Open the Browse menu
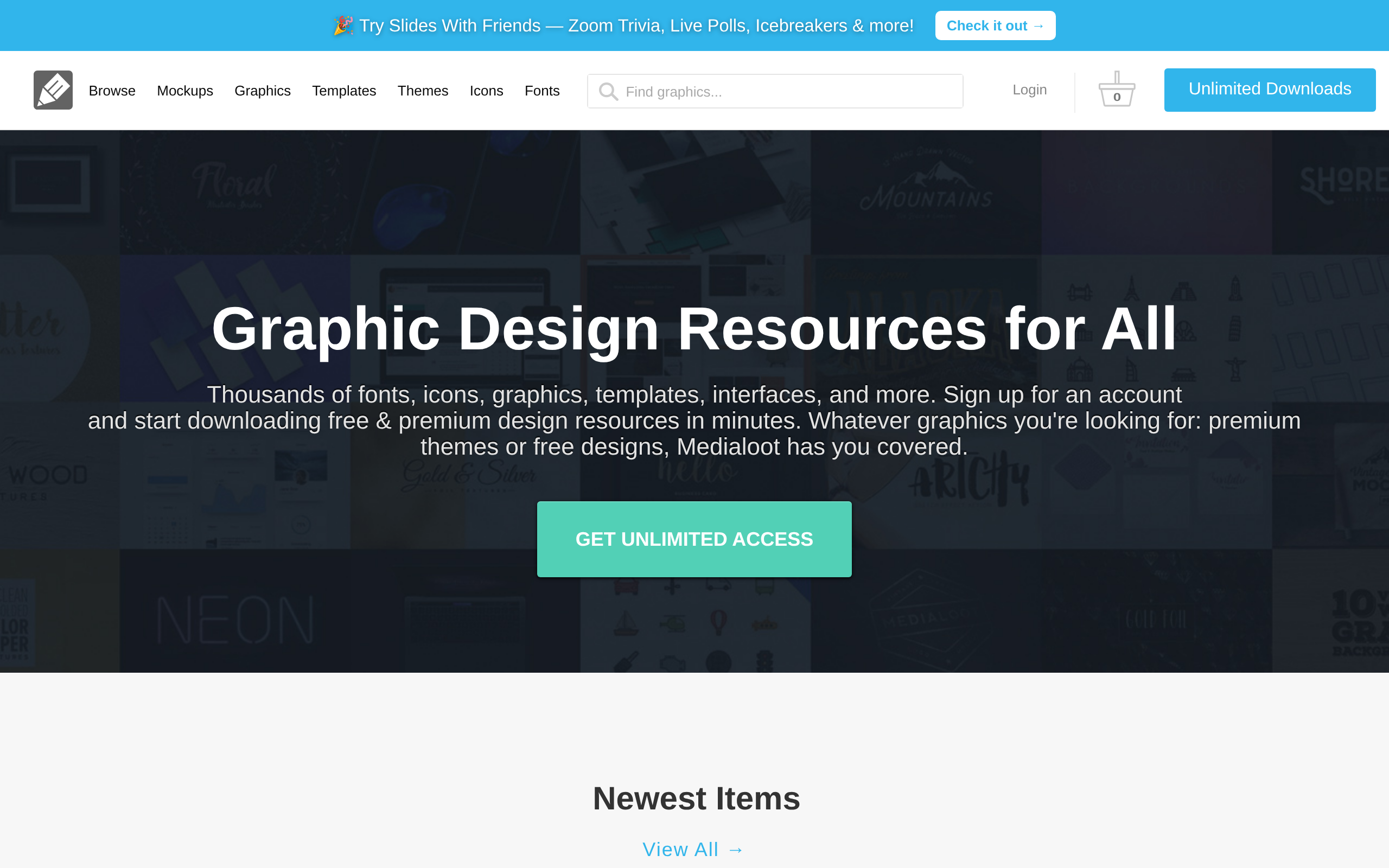The height and width of the screenshot is (868, 1389). (112, 91)
